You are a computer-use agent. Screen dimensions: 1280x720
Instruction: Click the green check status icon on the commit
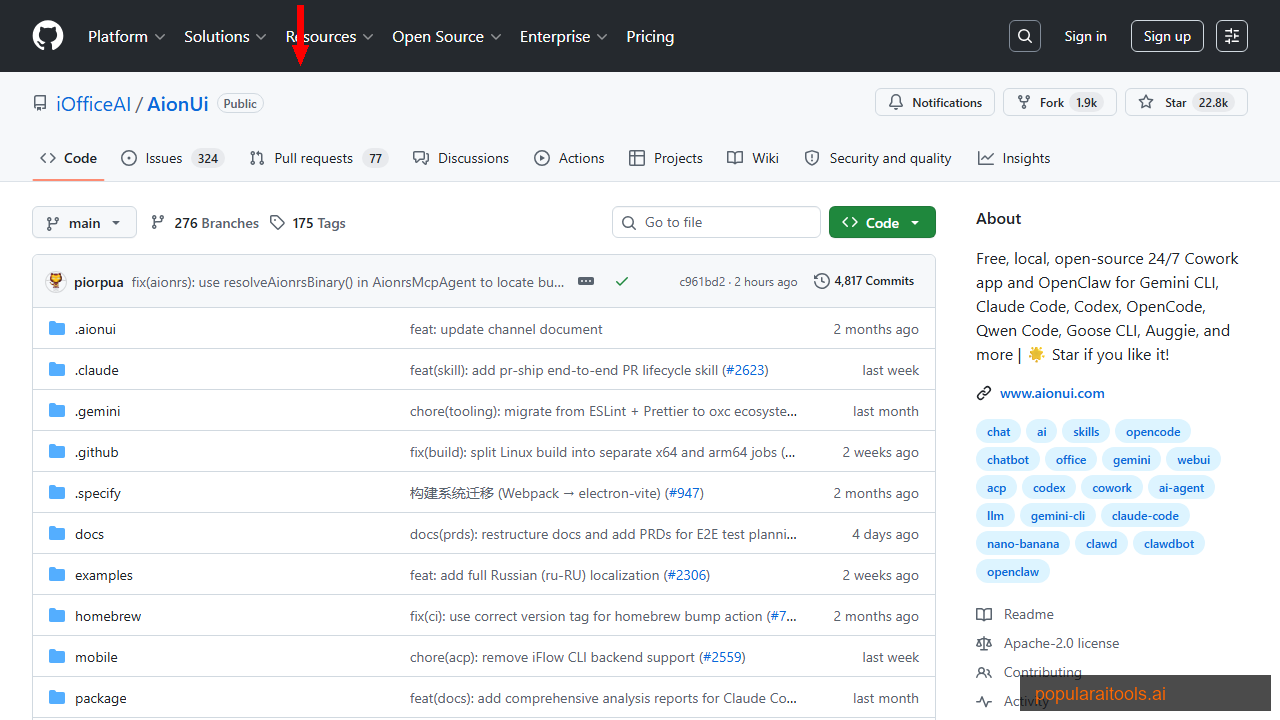[x=622, y=281]
